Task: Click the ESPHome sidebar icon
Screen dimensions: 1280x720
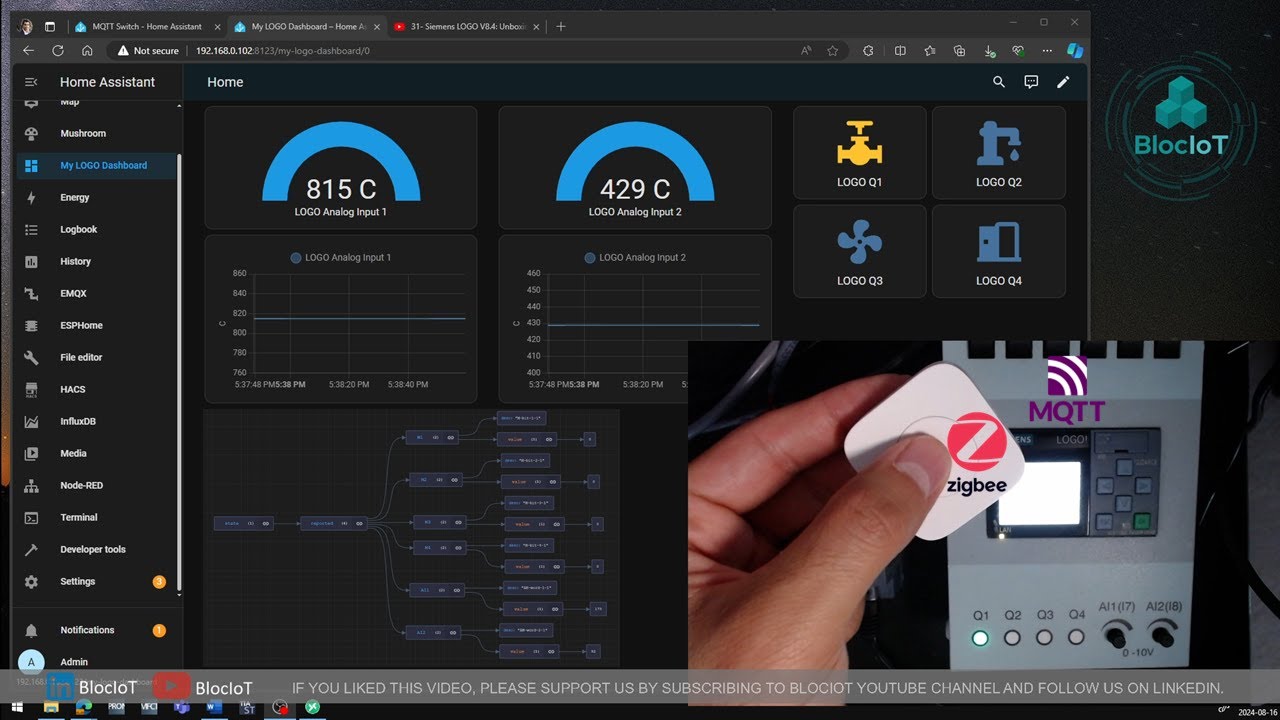Action: click(x=31, y=325)
